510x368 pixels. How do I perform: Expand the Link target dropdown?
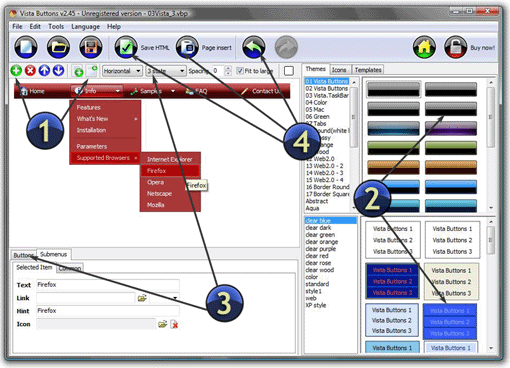coord(164,298)
